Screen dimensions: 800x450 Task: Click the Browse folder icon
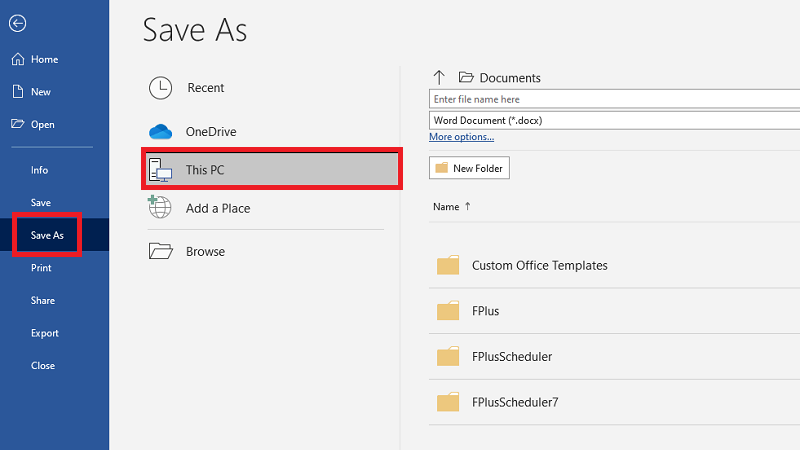(x=160, y=251)
